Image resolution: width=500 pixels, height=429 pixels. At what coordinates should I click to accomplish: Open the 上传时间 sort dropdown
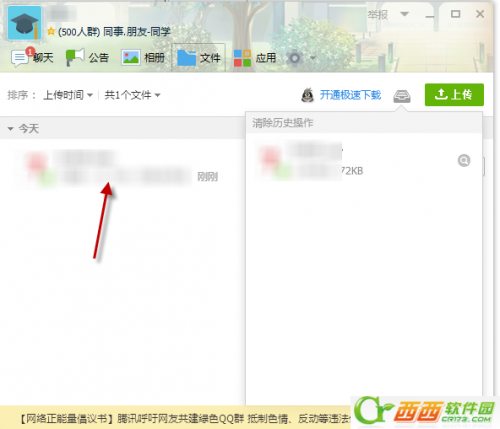click(x=68, y=95)
